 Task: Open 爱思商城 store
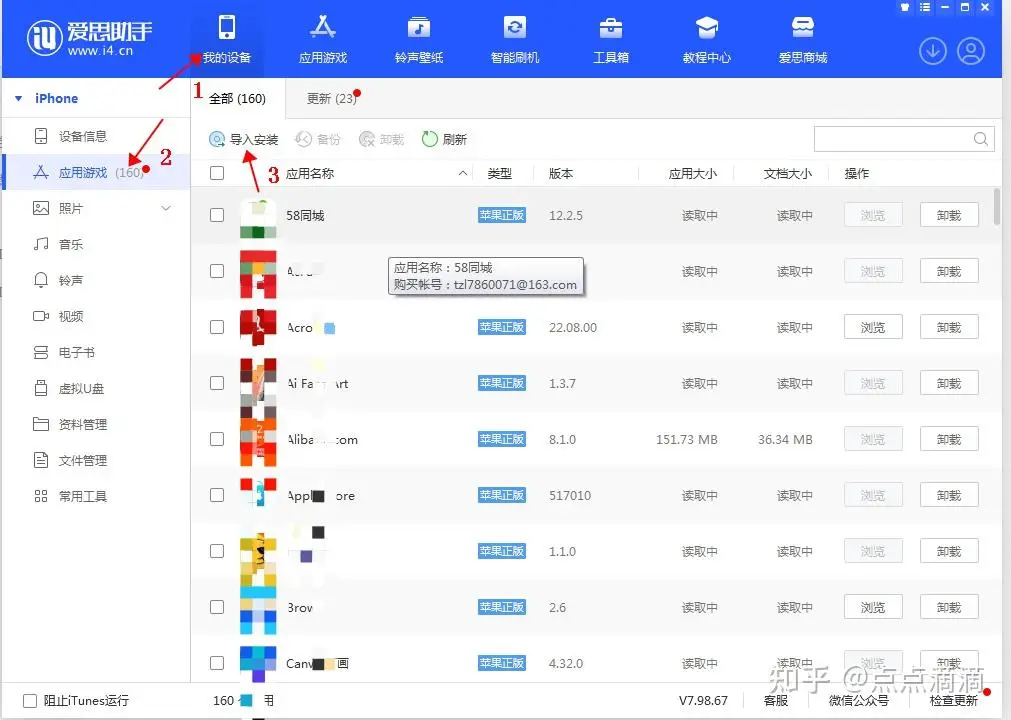click(803, 39)
